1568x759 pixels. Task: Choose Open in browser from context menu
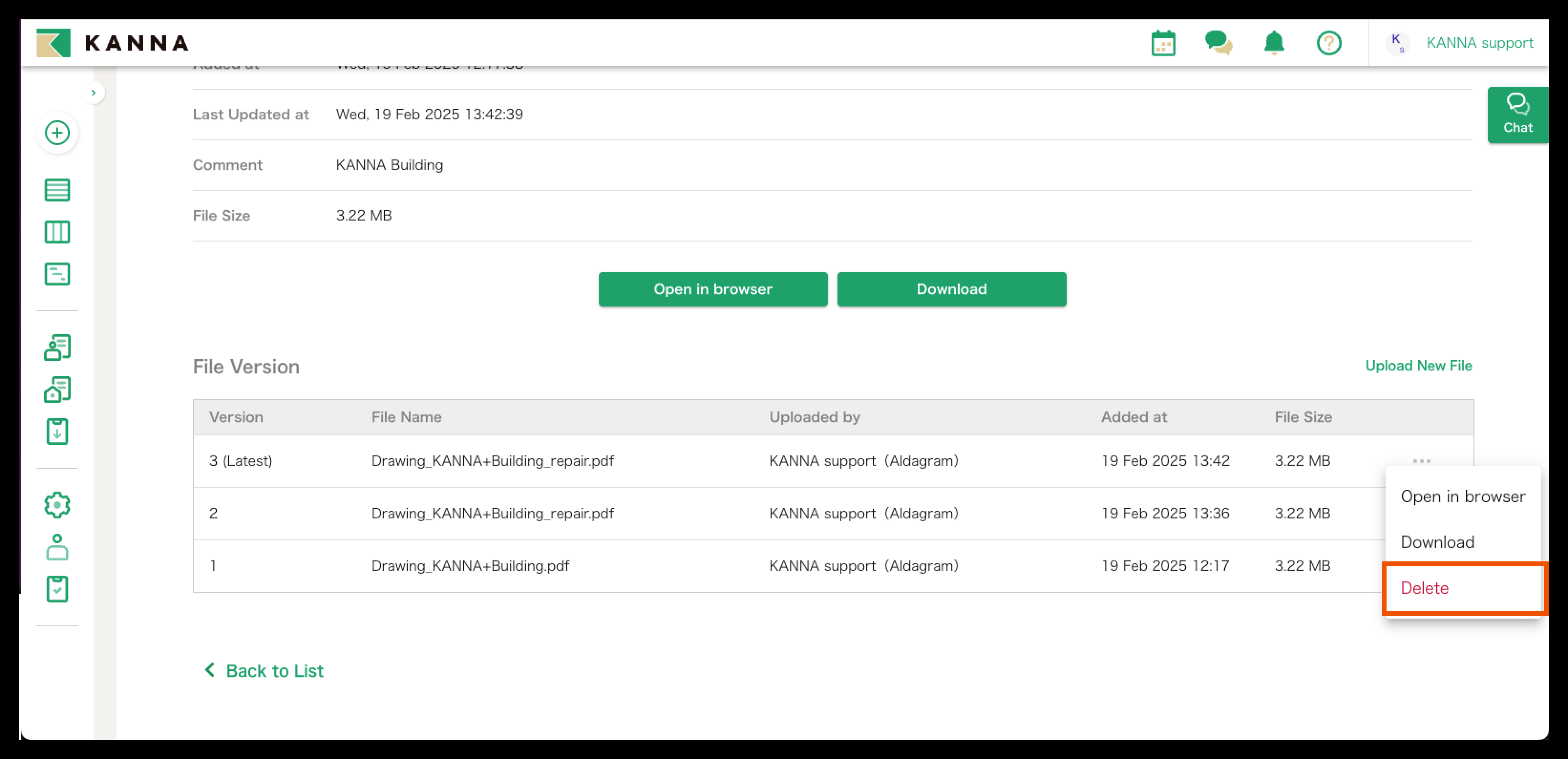(1462, 496)
